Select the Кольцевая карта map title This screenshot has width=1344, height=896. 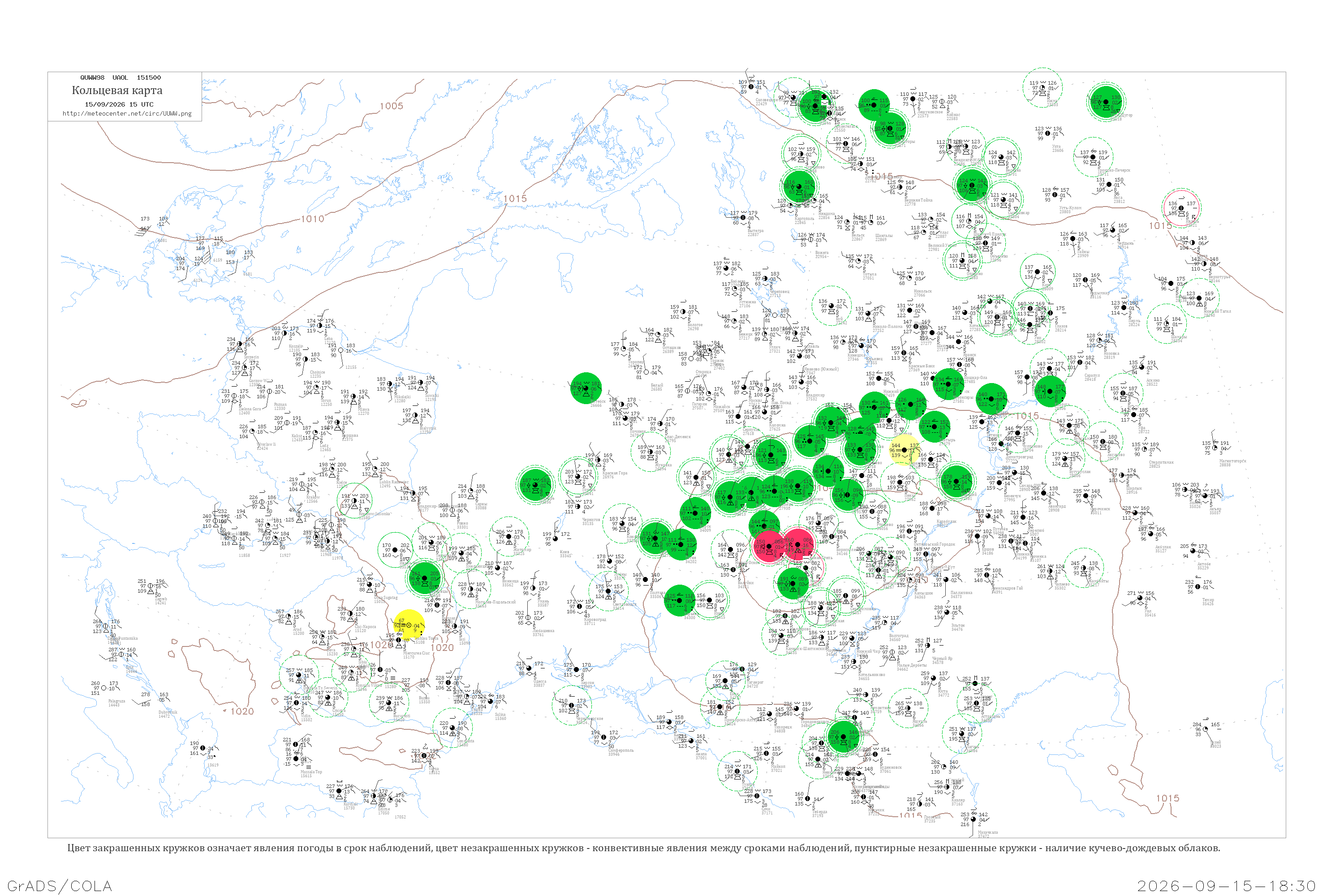[117, 90]
